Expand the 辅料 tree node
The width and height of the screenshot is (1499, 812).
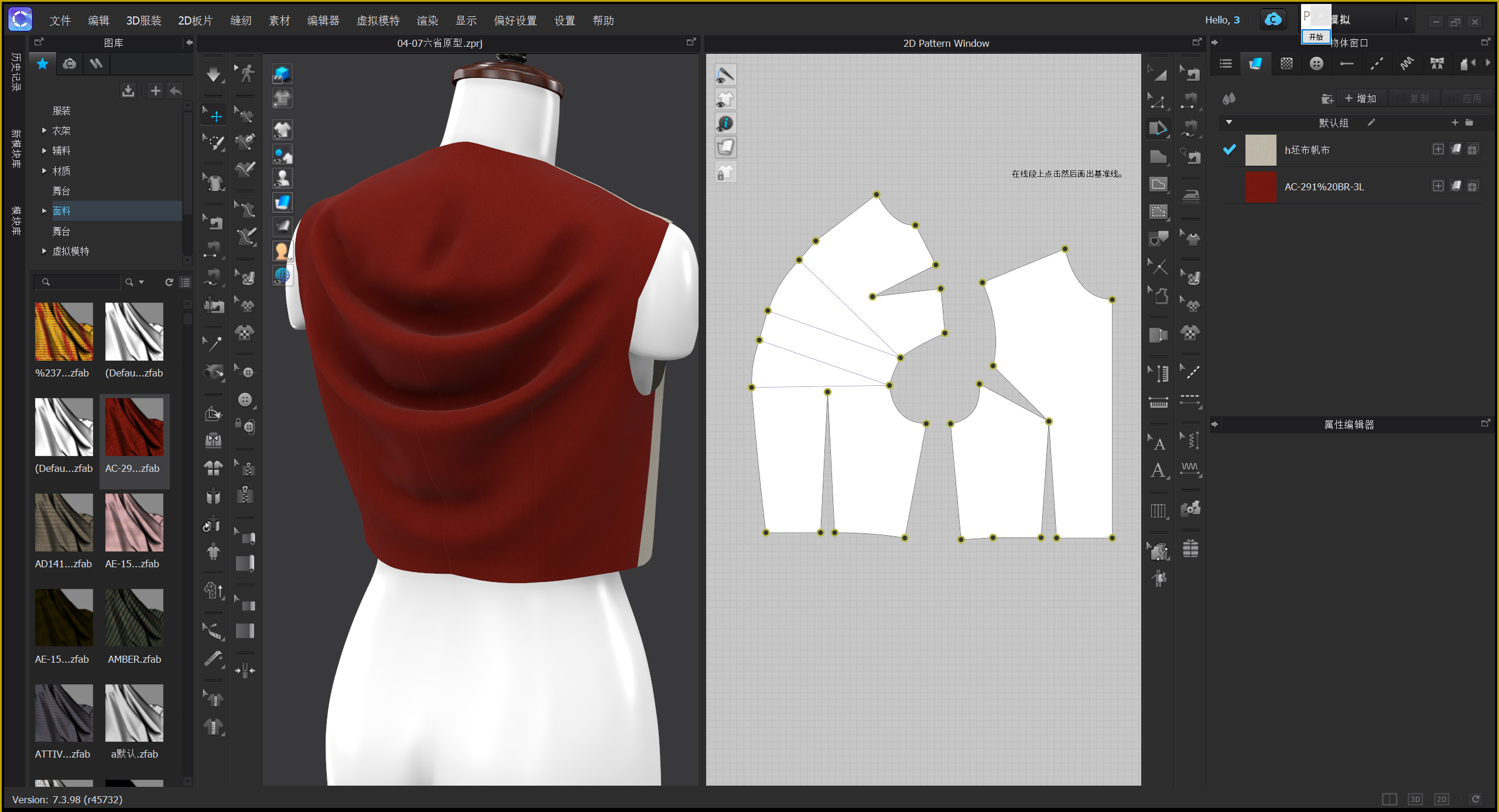tap(44, 150)
